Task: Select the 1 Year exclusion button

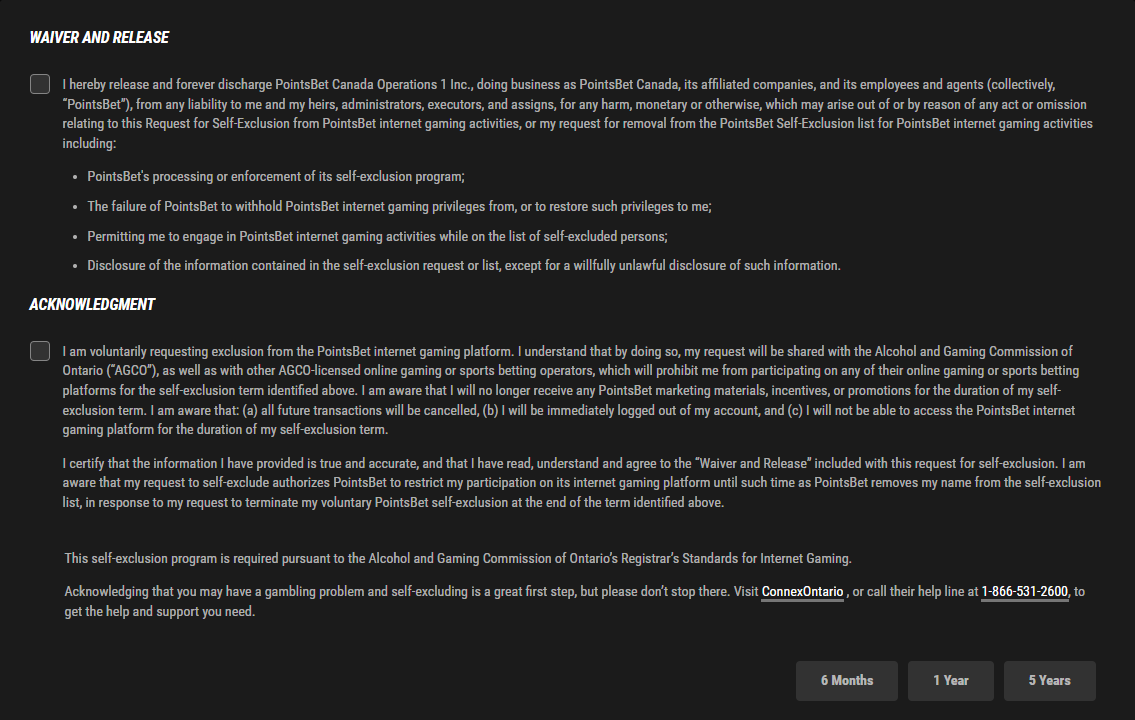Action: coord(950,681)
